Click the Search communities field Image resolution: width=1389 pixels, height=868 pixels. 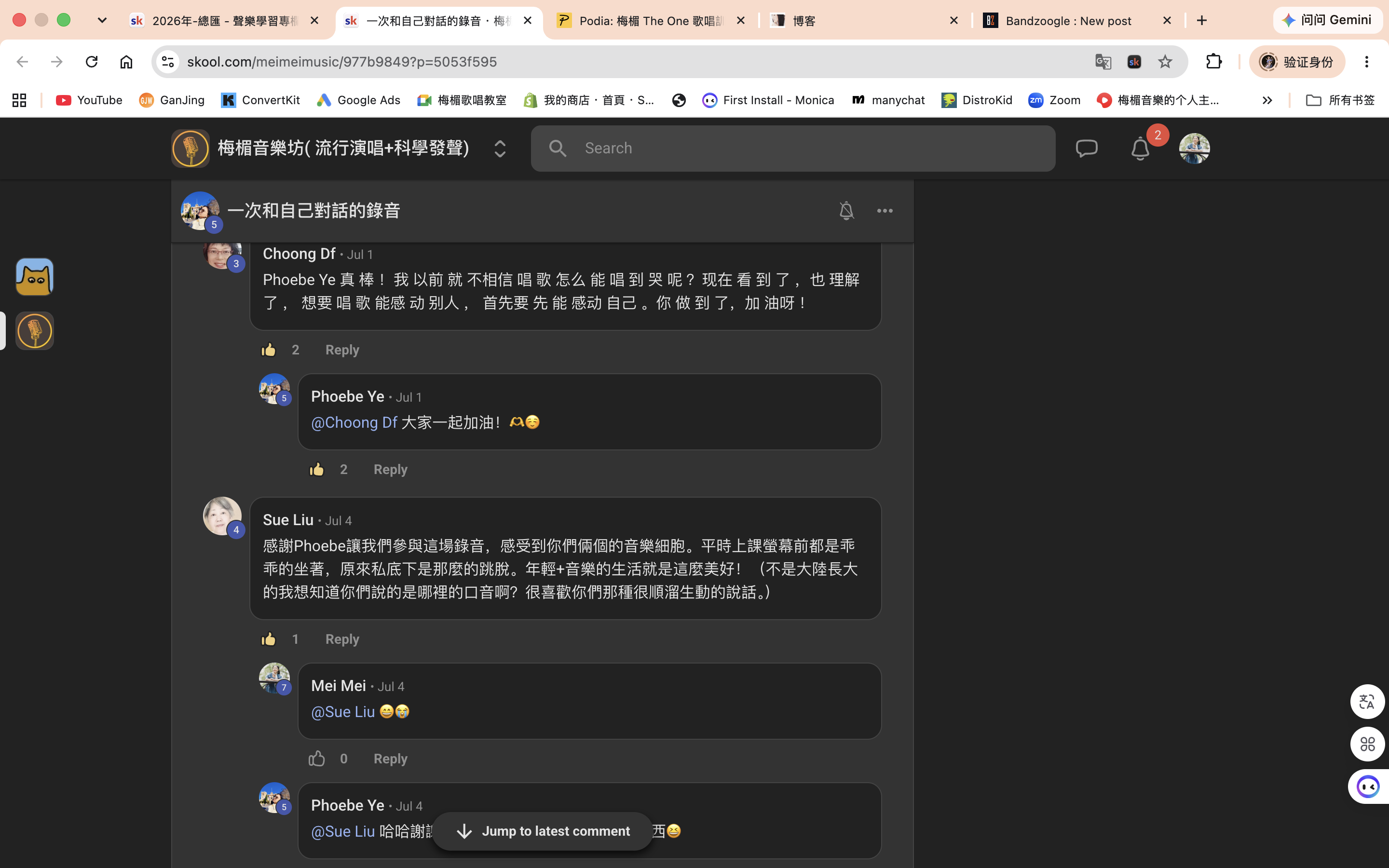coord(793,148)
